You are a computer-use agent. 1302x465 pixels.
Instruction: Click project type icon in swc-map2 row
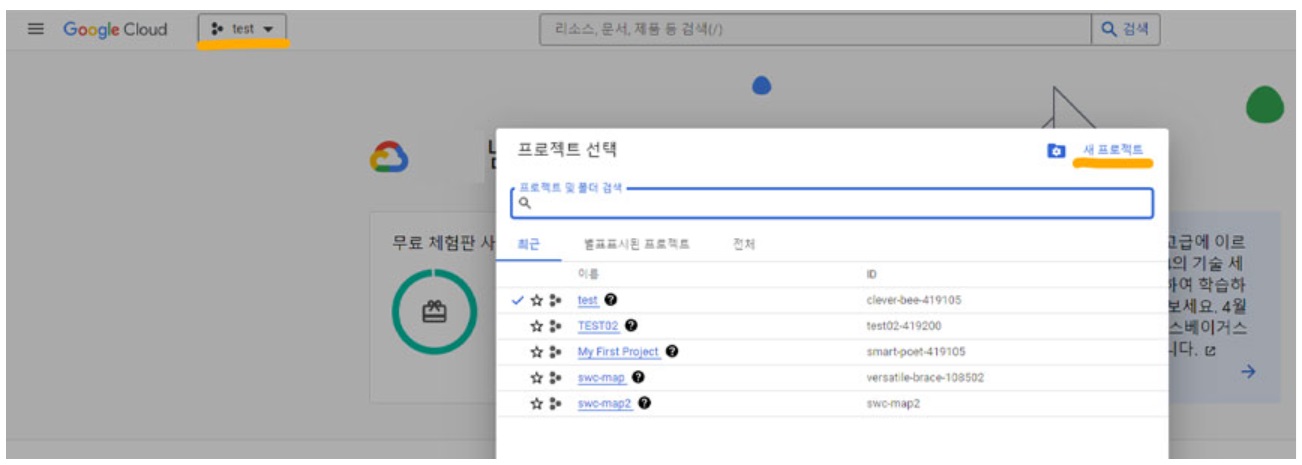click(556, 404)
